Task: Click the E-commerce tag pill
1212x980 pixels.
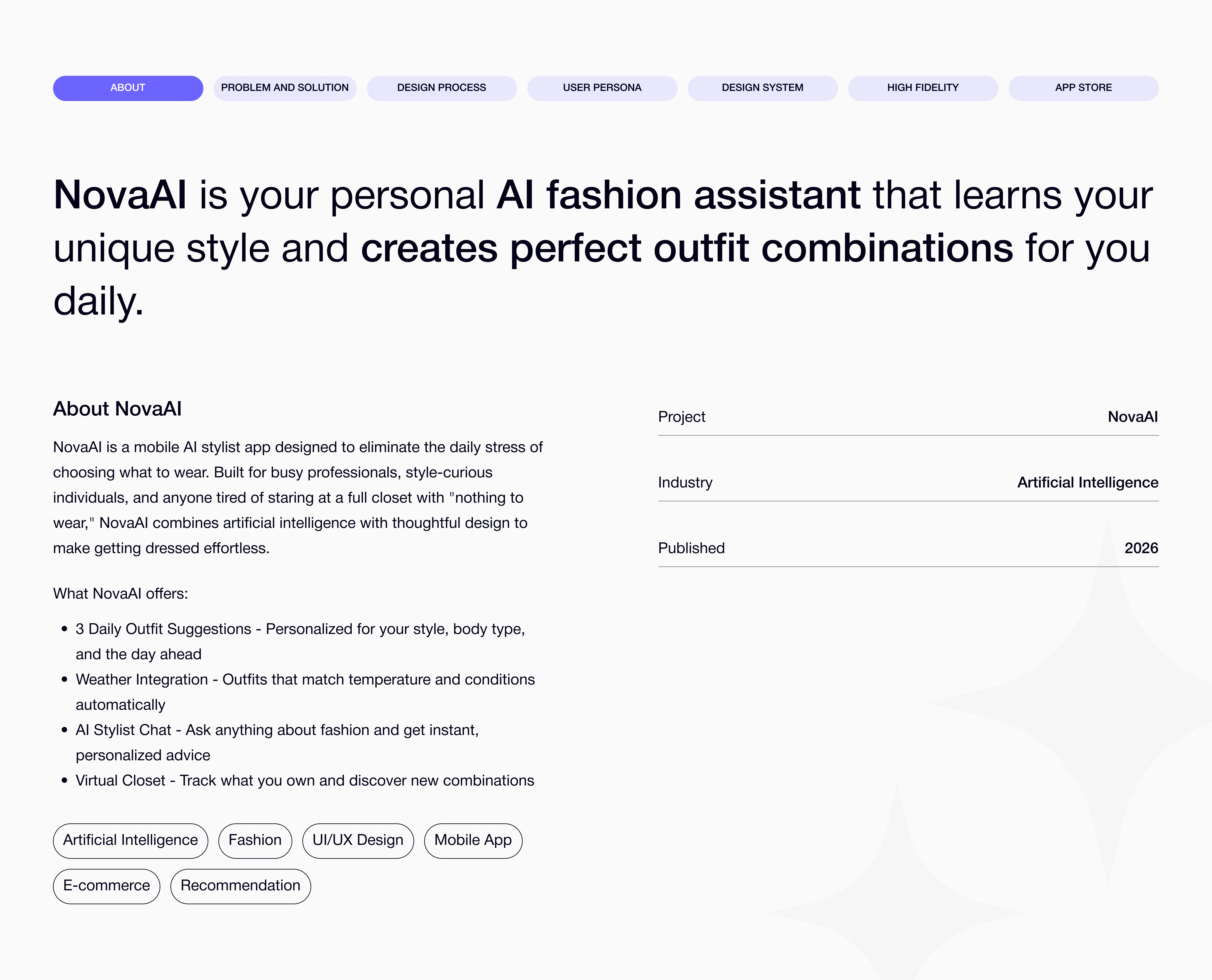Action: 107,886
